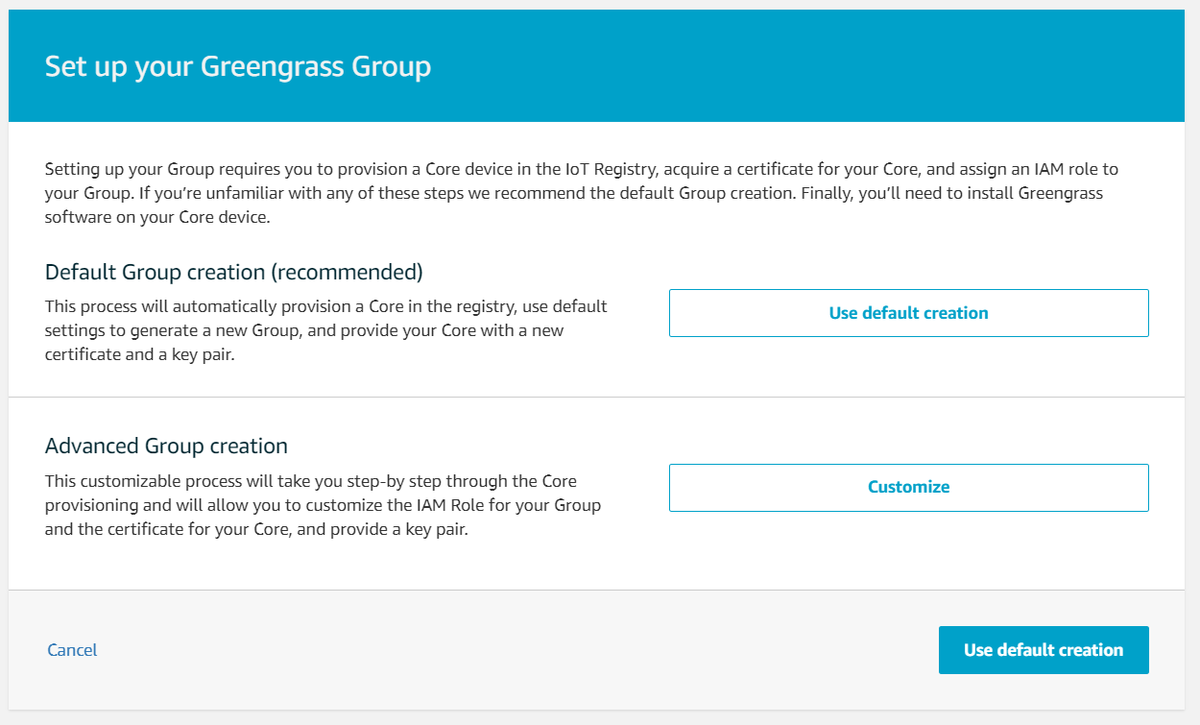Click the Cancel link

click(72, 650)
